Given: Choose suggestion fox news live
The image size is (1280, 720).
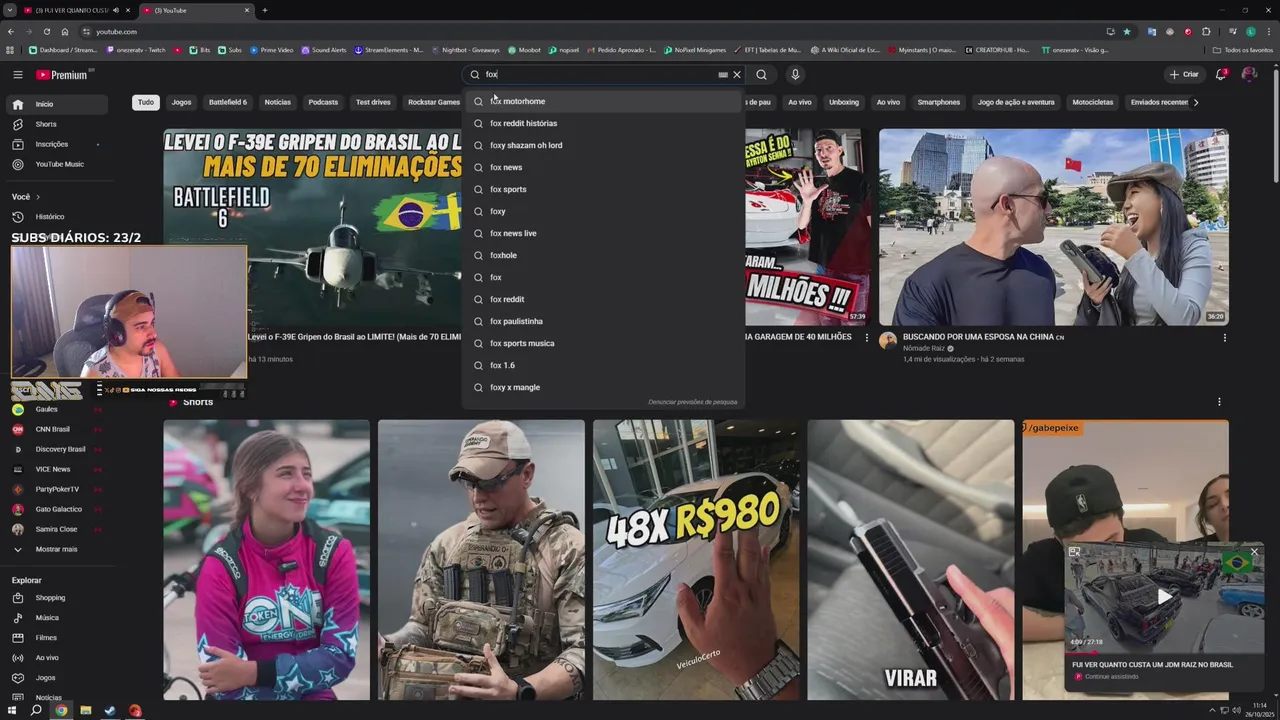Looking at the screenshot, I should pos(603,233).
